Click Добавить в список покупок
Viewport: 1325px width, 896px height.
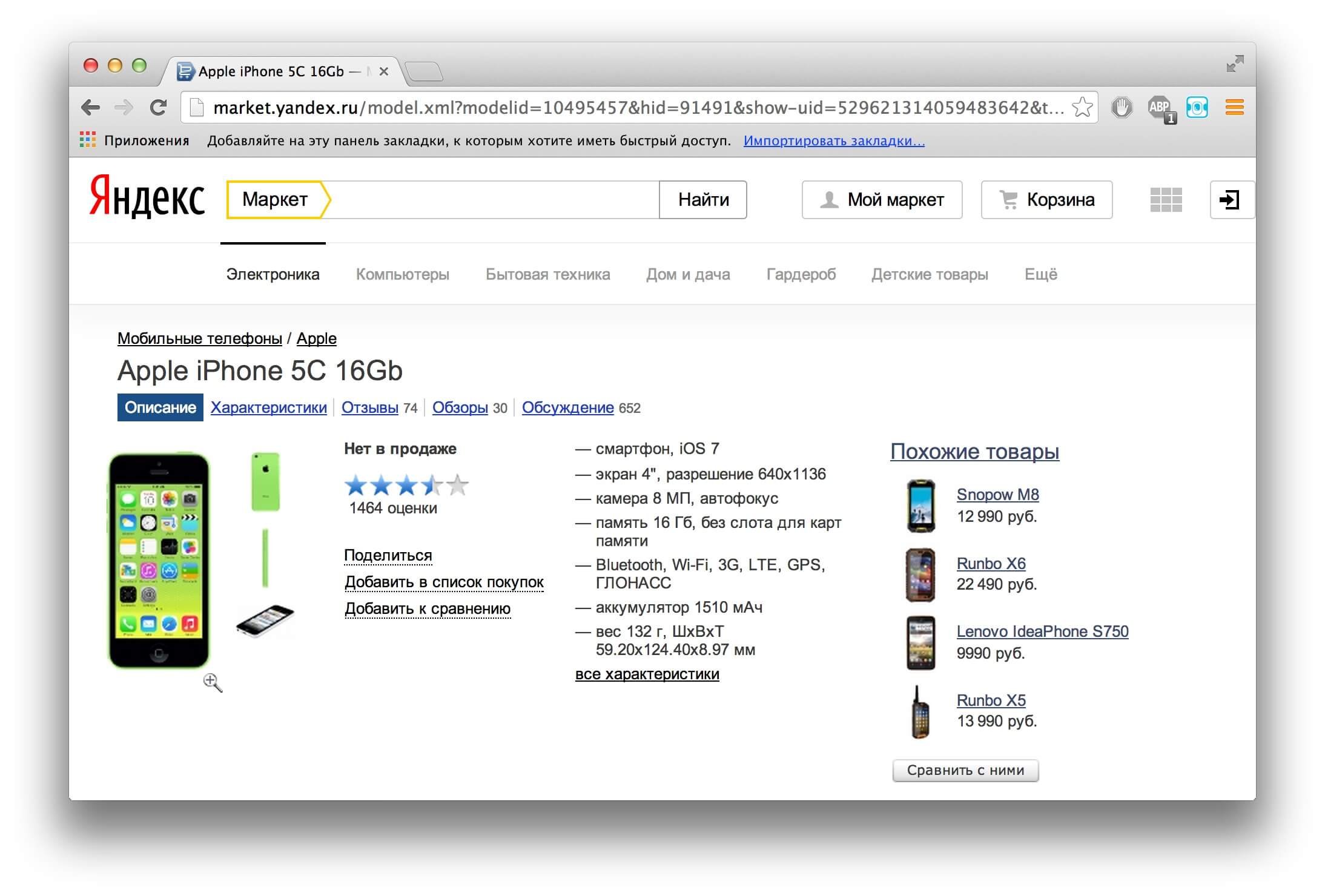pyautogui.click(x=444, y=582)
